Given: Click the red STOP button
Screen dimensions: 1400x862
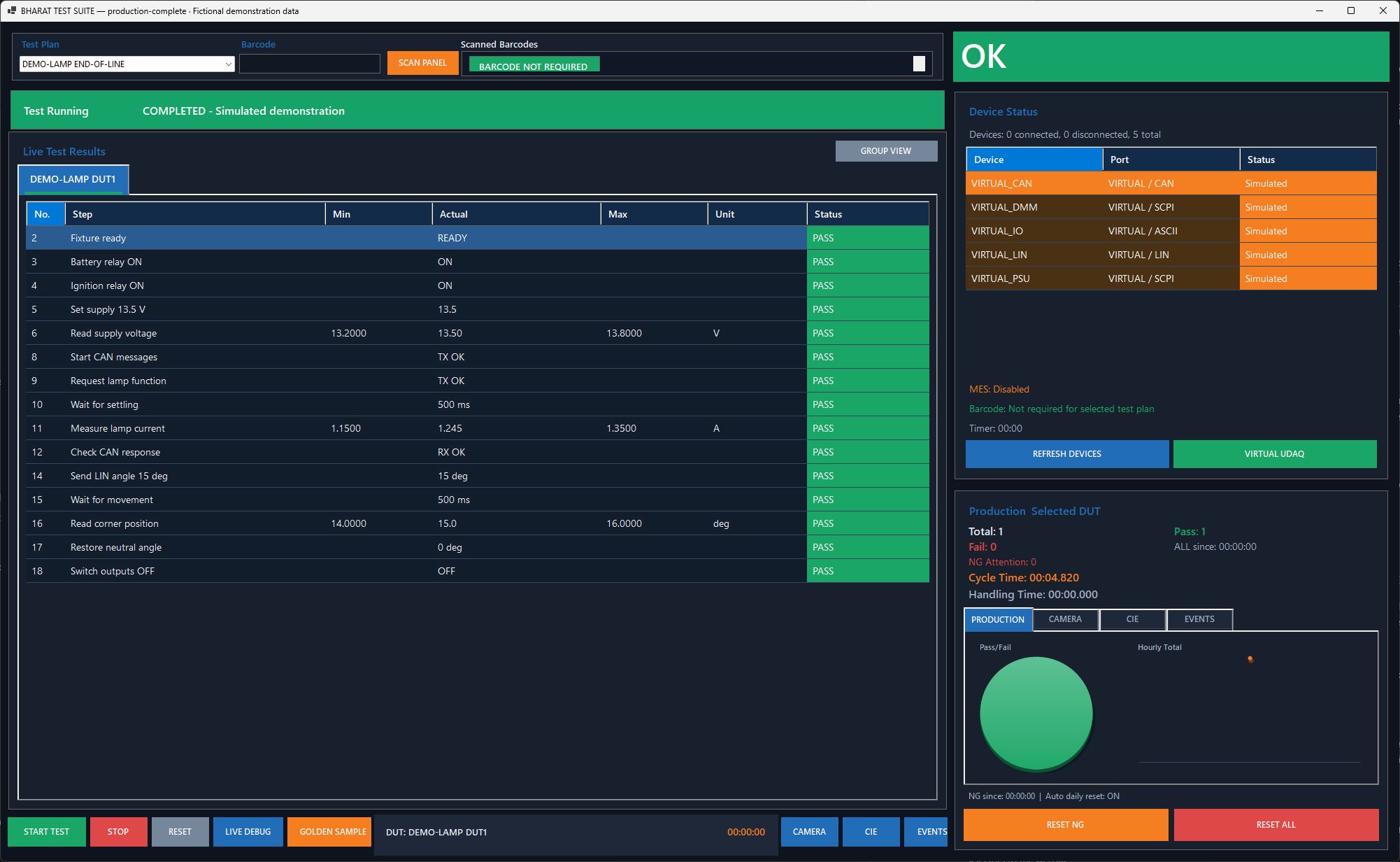Looking at the screenshot, I should point(118,832).
